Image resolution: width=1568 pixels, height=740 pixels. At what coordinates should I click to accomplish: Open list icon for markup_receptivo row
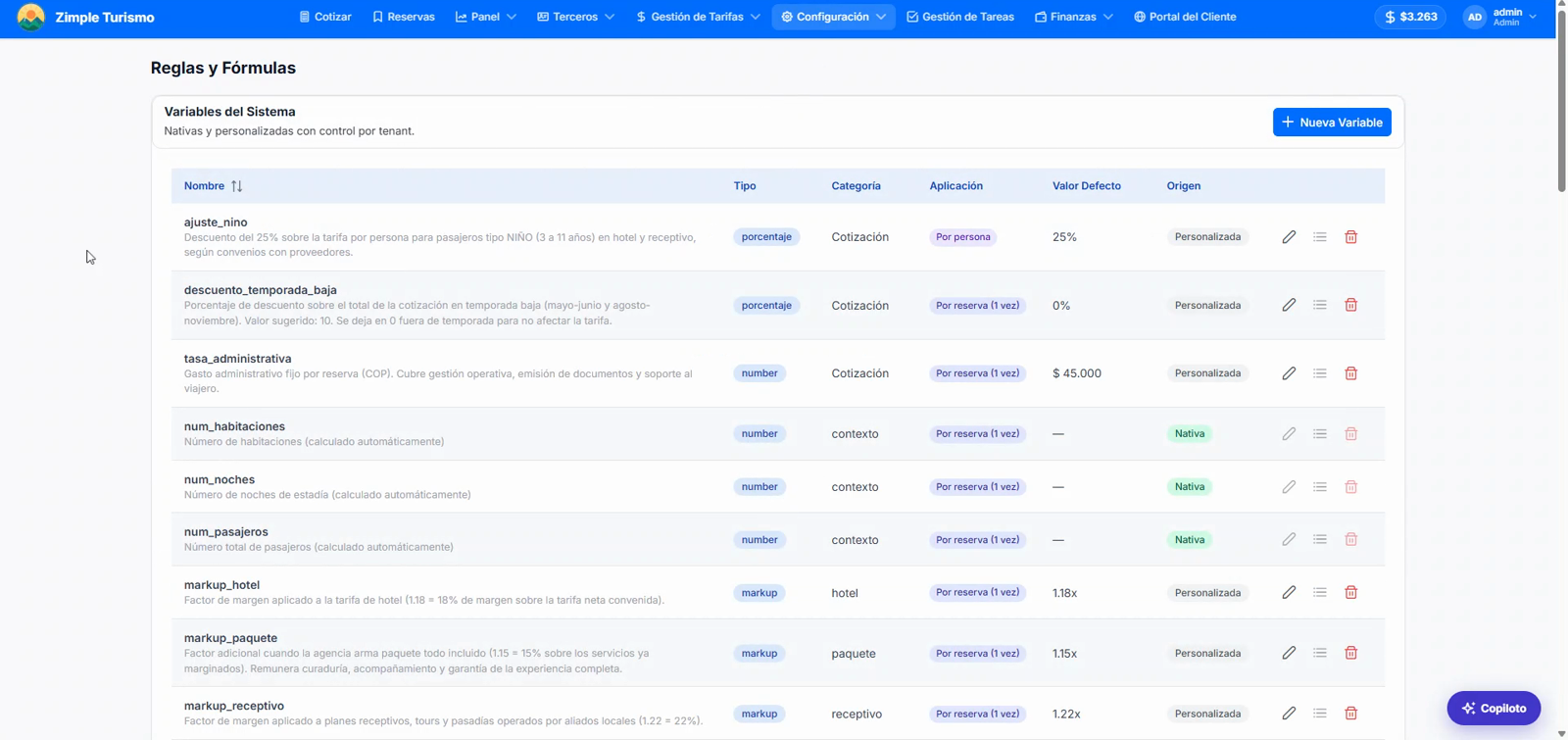coord(1320,714)
